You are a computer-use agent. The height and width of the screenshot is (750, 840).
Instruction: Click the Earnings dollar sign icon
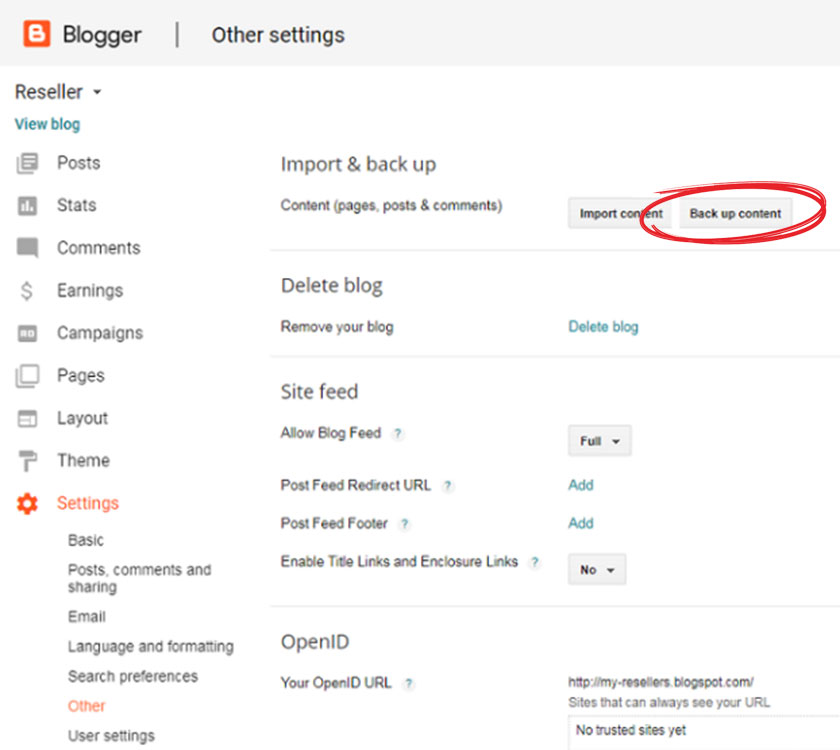(x=28, y=291)
